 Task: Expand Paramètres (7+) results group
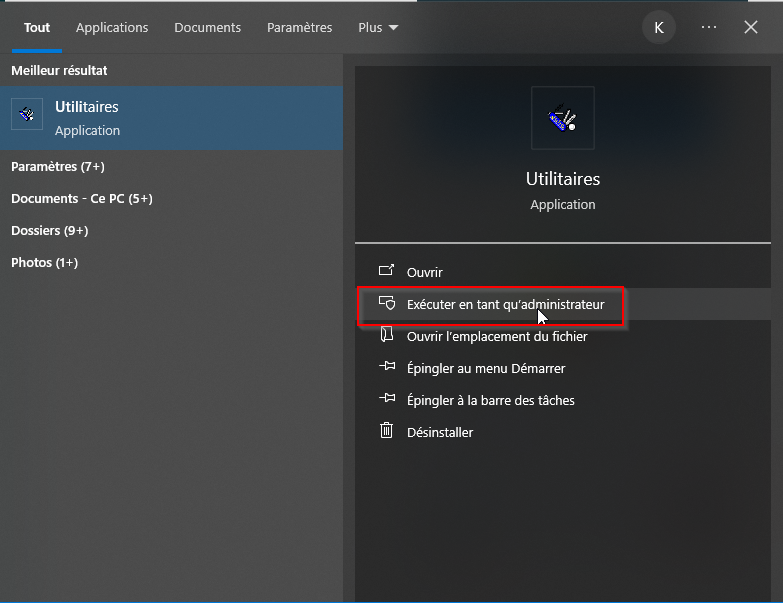[58, 167]
